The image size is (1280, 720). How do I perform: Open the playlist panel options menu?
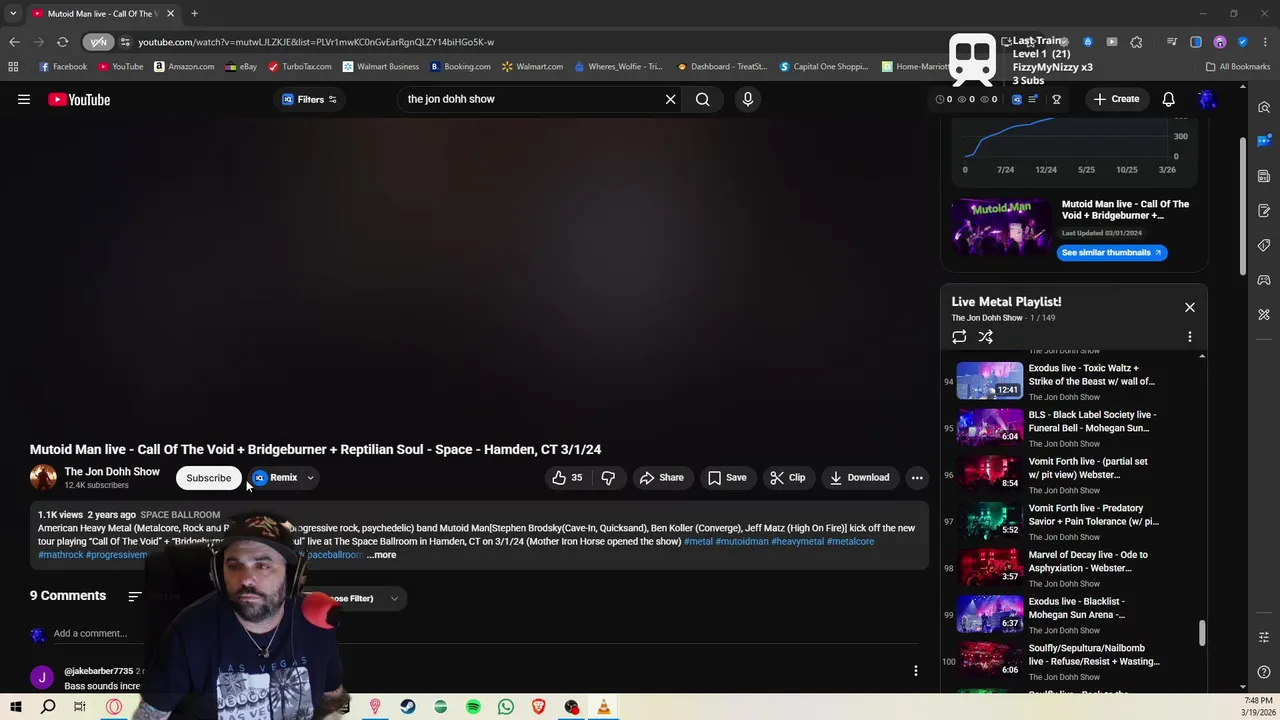click(x=1189, y=337)
